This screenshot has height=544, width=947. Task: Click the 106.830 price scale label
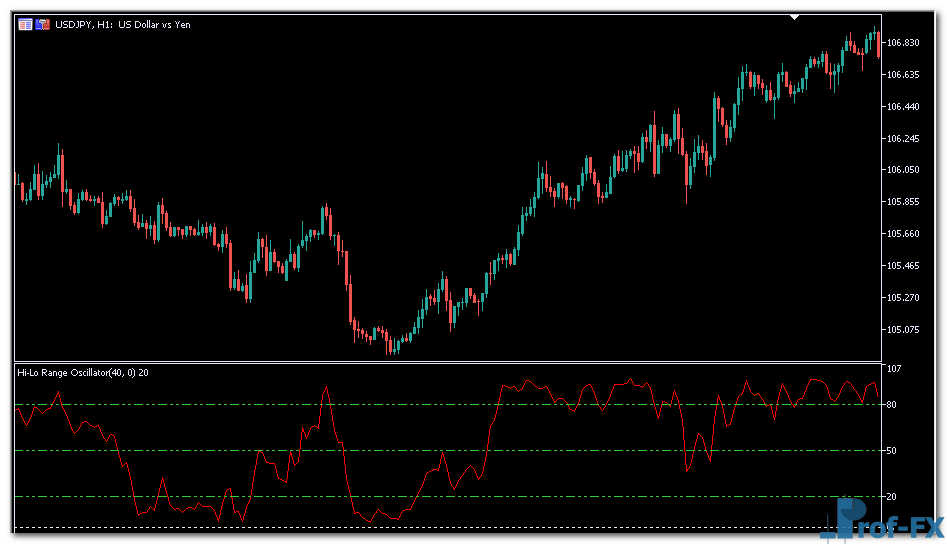click(x=903, y=42)
